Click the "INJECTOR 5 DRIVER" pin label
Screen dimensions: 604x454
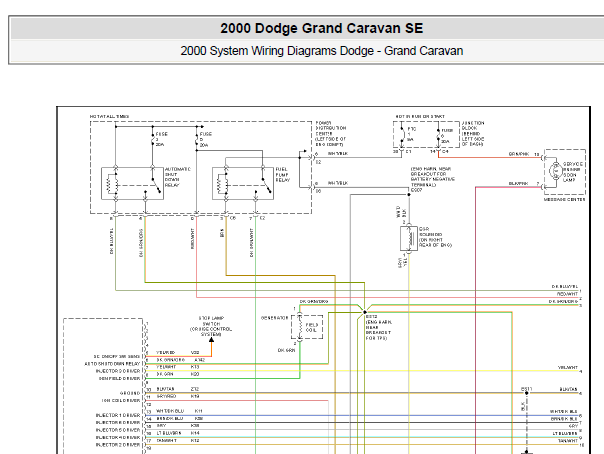(x=118, y=430)
